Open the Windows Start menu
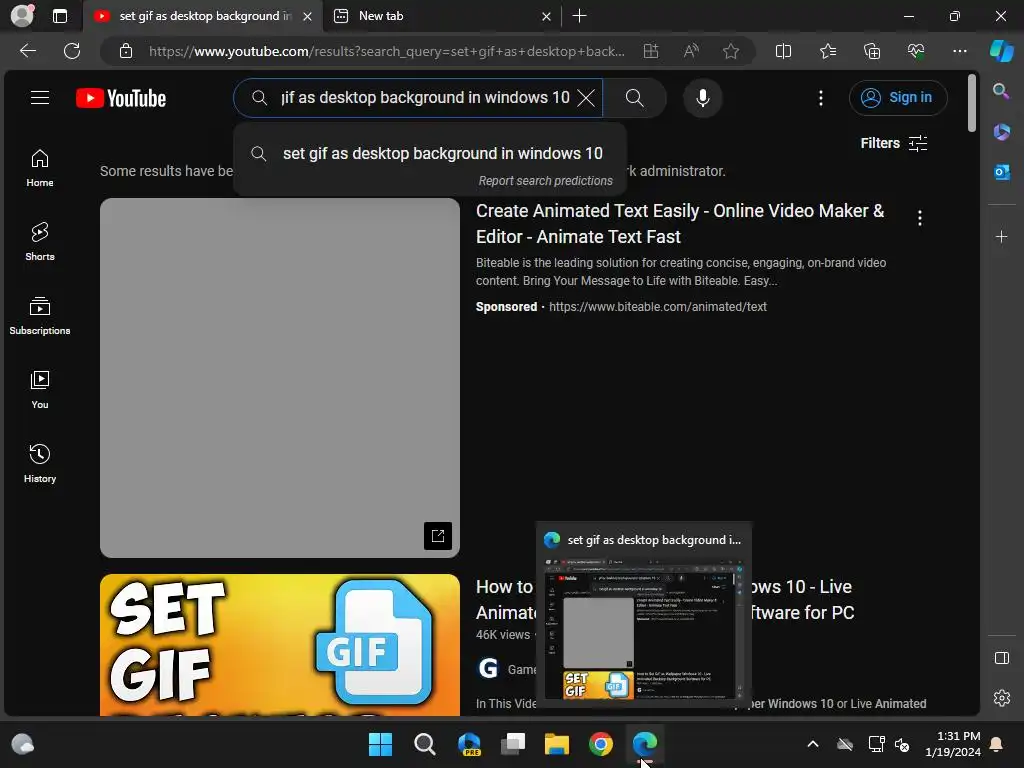Screen dimensions: 1024x768 380,744
